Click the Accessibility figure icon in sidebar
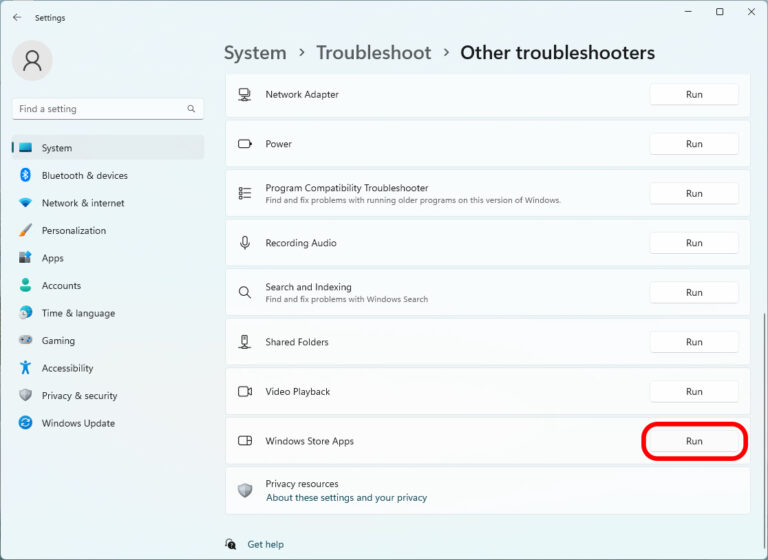768x560 pixels. tap(25, 367)
